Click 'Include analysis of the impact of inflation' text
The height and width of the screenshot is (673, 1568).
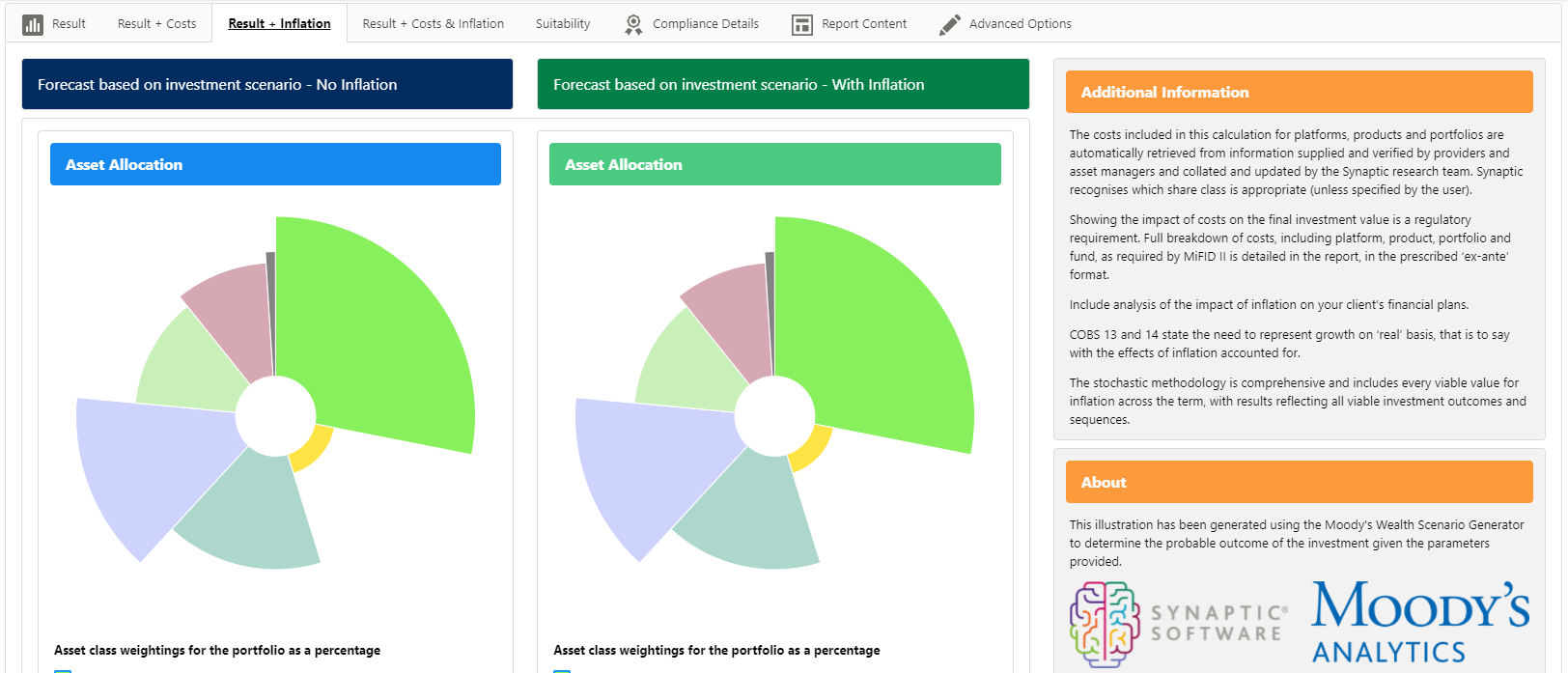(x=1269, y=304)
